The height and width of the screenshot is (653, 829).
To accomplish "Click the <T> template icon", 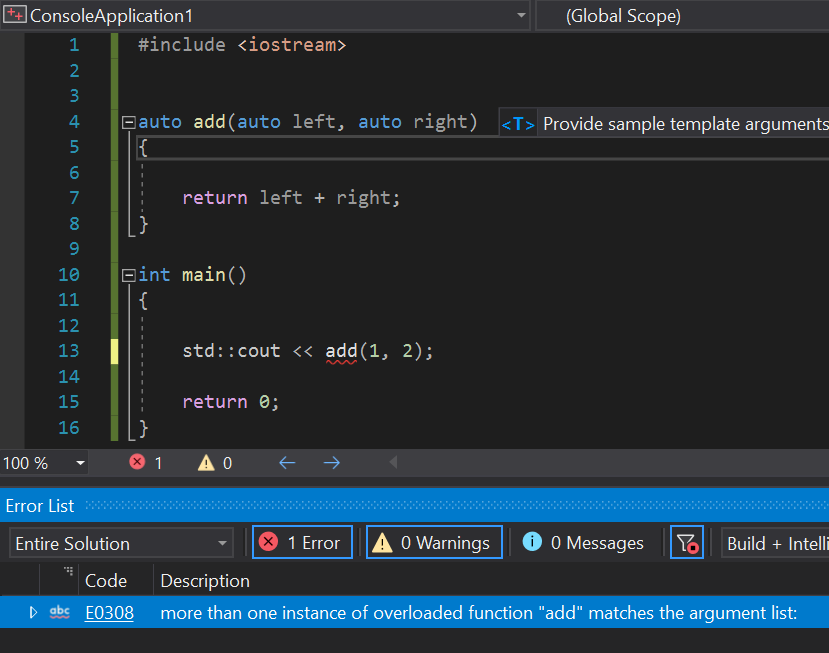I will click(x=518, y=124).
